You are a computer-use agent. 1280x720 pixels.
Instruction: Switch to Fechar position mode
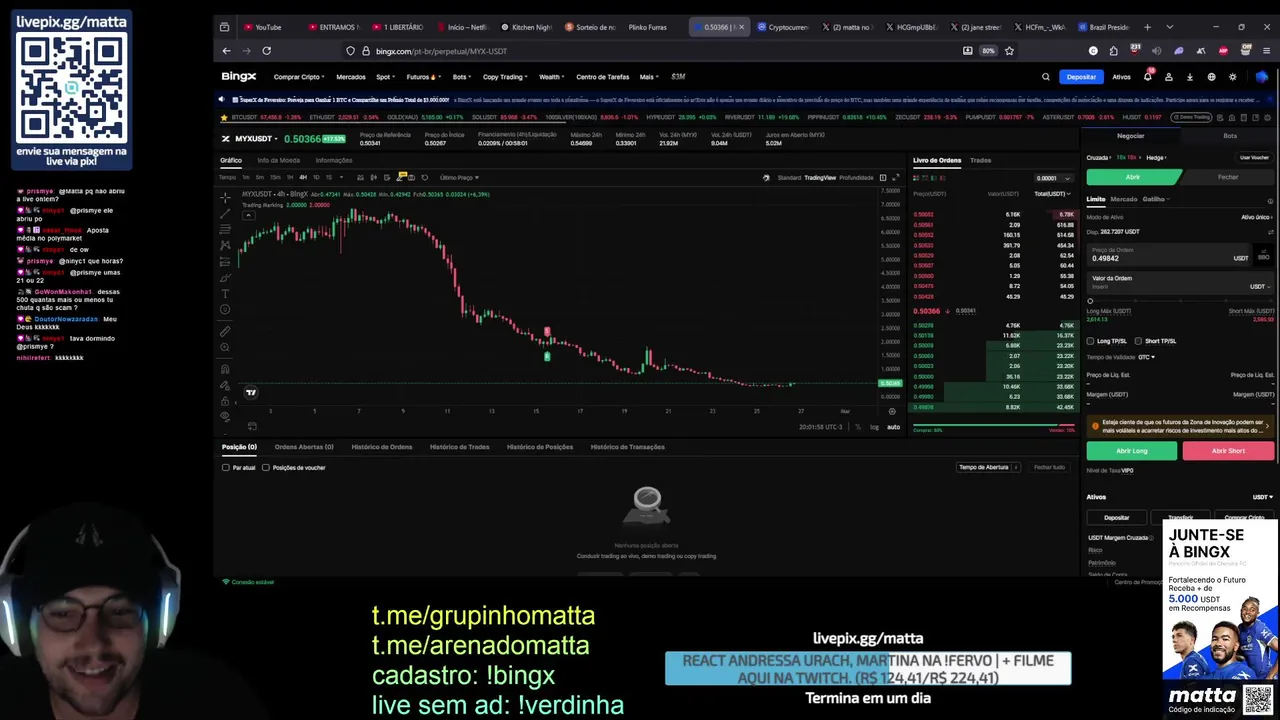pyautogui.click(x=1228, y=177)
